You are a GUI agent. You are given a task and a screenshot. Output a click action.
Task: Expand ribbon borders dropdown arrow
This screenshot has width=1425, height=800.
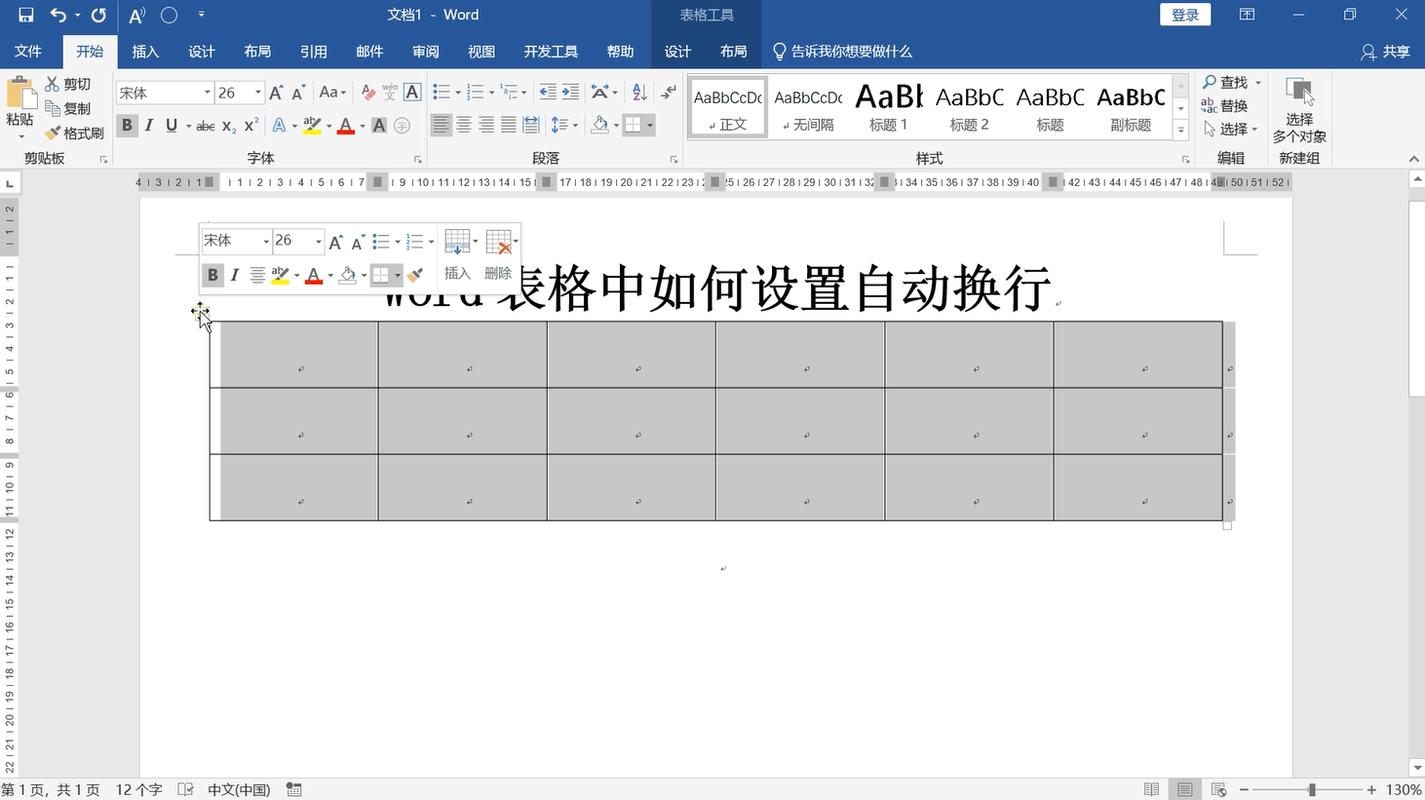[x=650, y=125]
